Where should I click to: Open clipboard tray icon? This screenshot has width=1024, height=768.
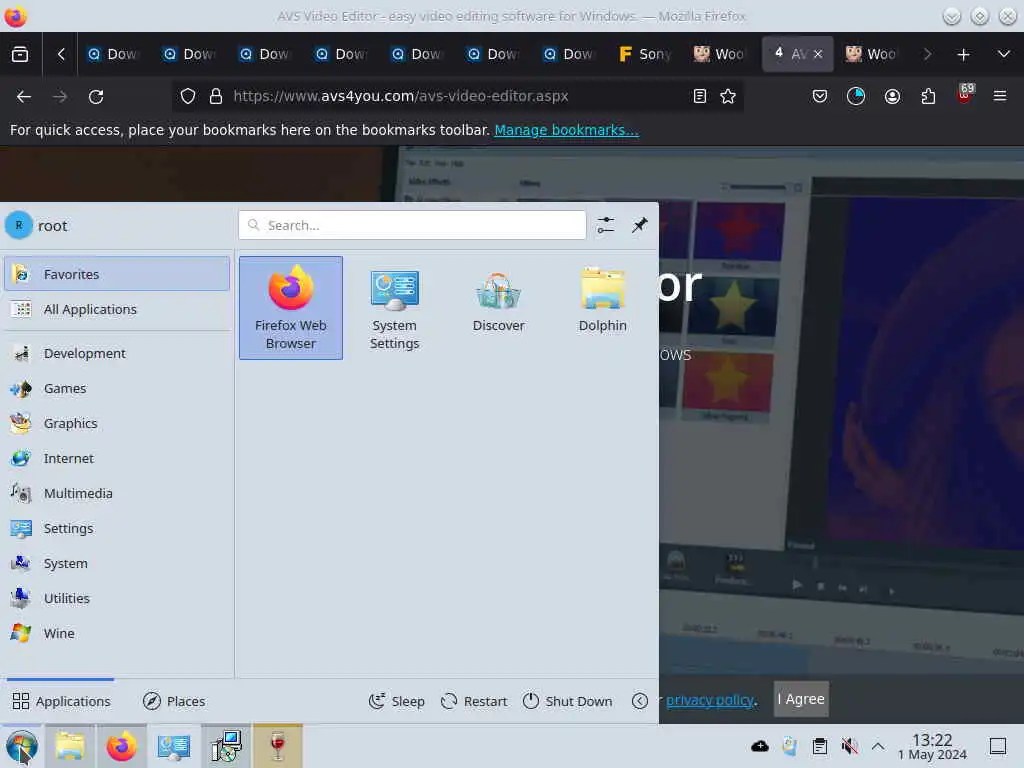(820, 746)
